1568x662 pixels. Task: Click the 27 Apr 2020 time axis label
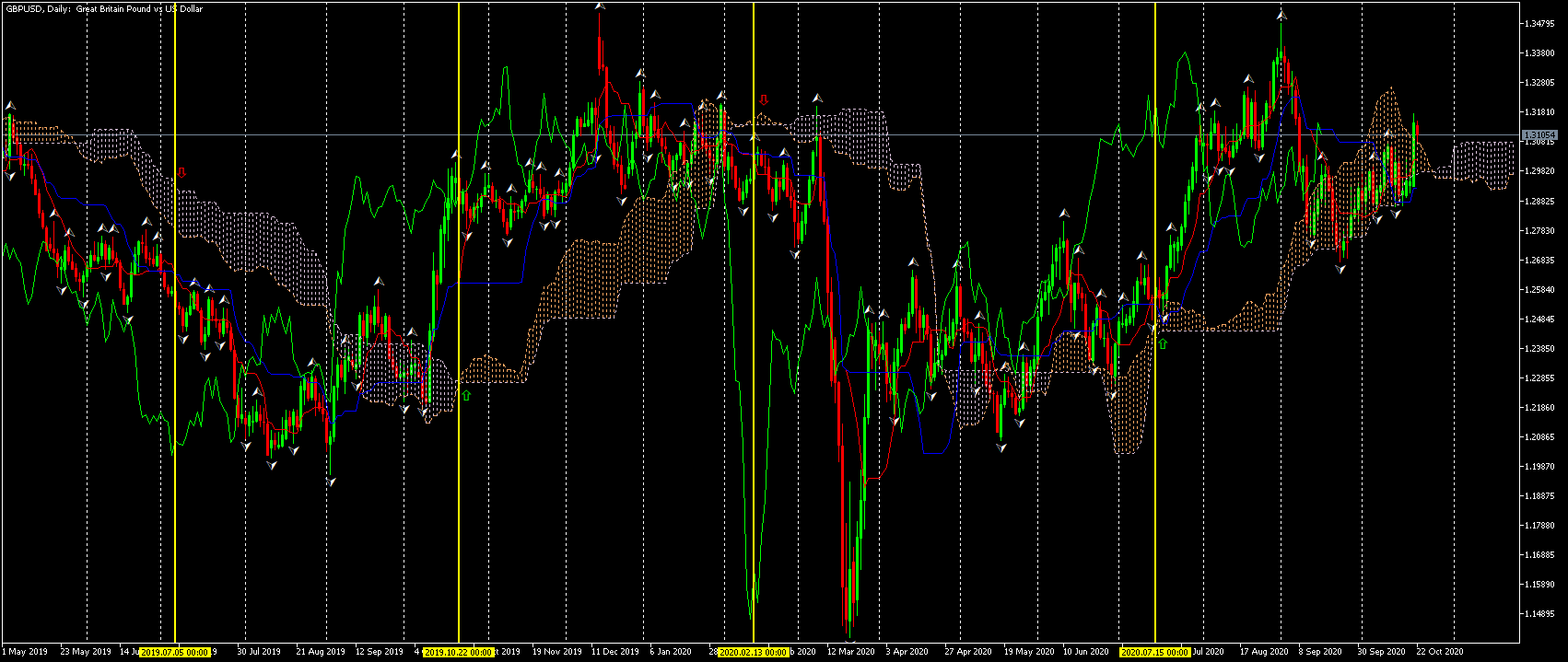coord(968,652)
